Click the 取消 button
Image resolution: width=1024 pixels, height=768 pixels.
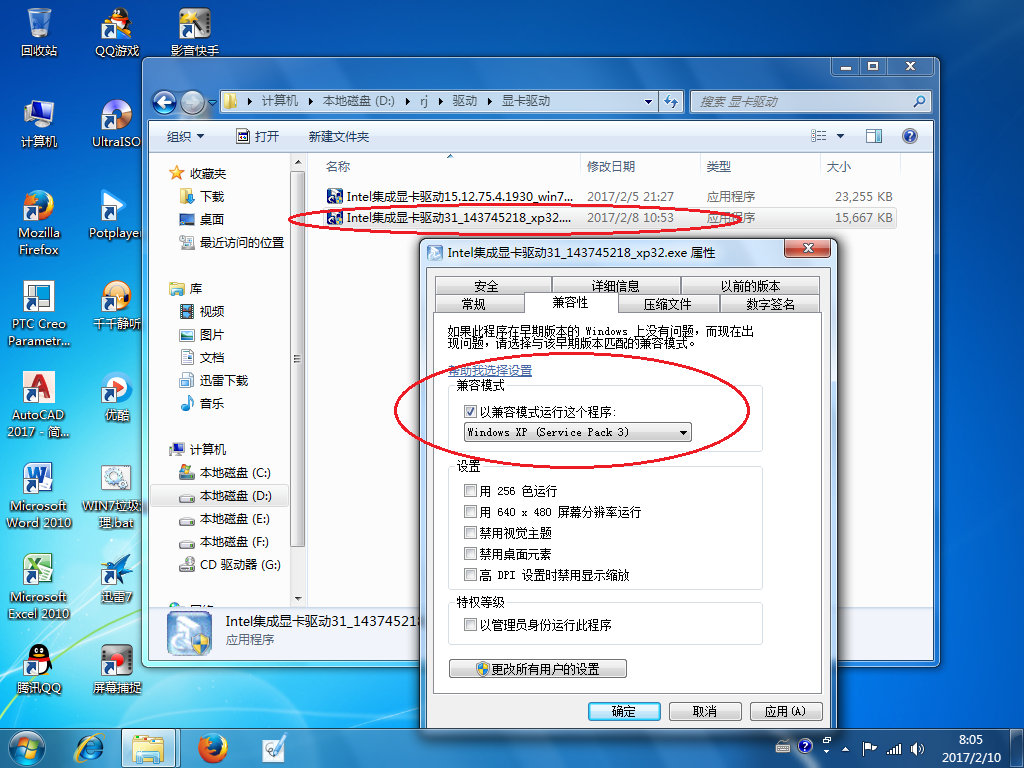[x=705, y=711]
